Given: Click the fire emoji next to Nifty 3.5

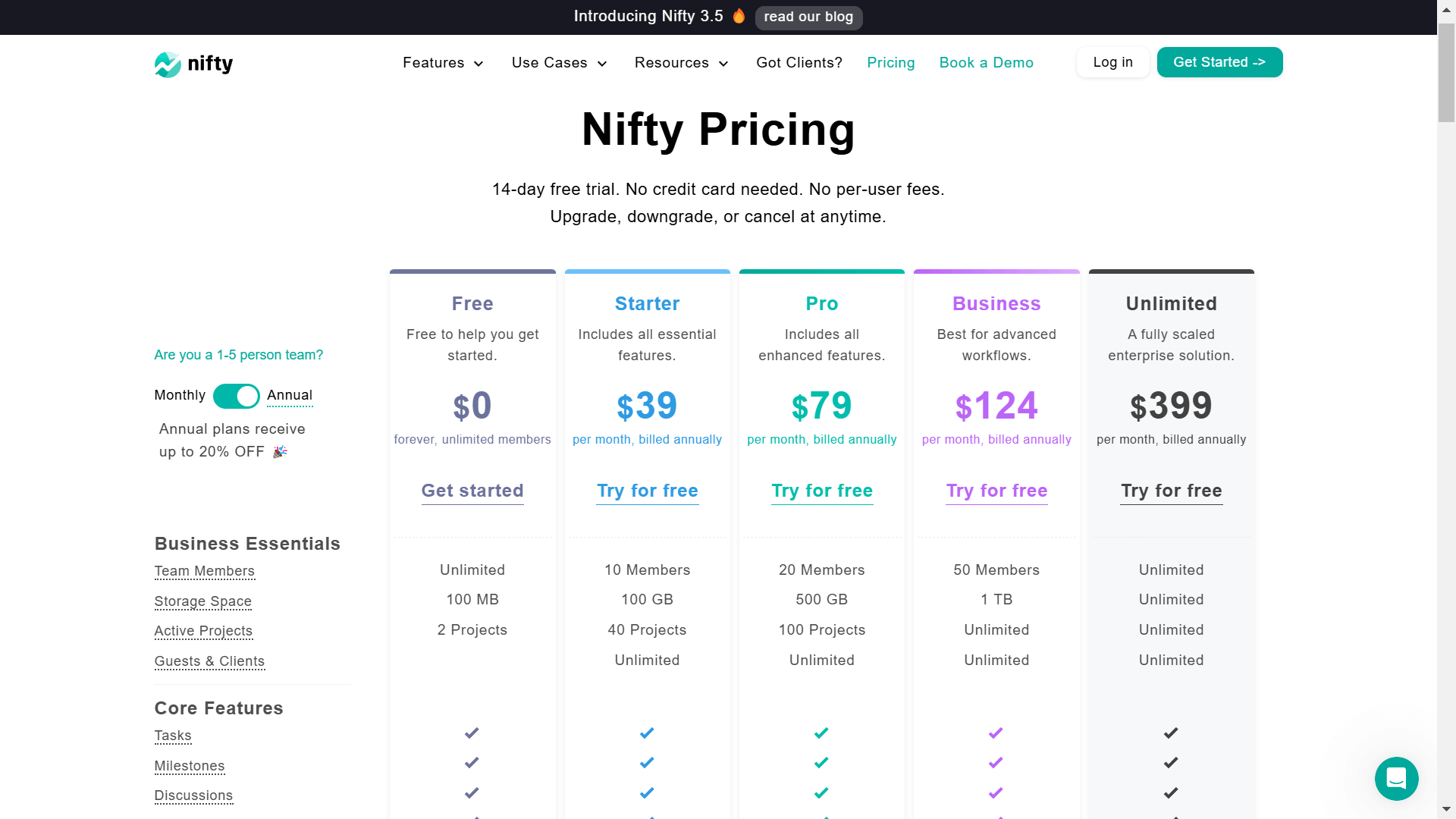Looking at the screenshot, I should click(738, 15).
